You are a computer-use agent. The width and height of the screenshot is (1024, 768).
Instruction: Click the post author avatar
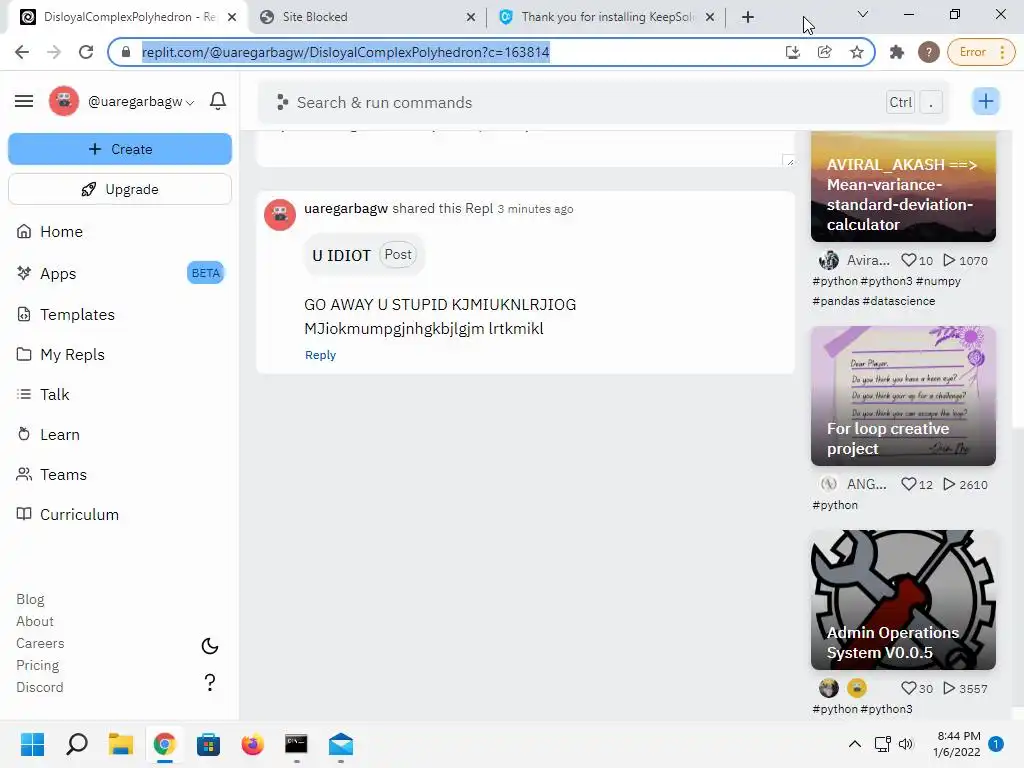pos(280,215)
